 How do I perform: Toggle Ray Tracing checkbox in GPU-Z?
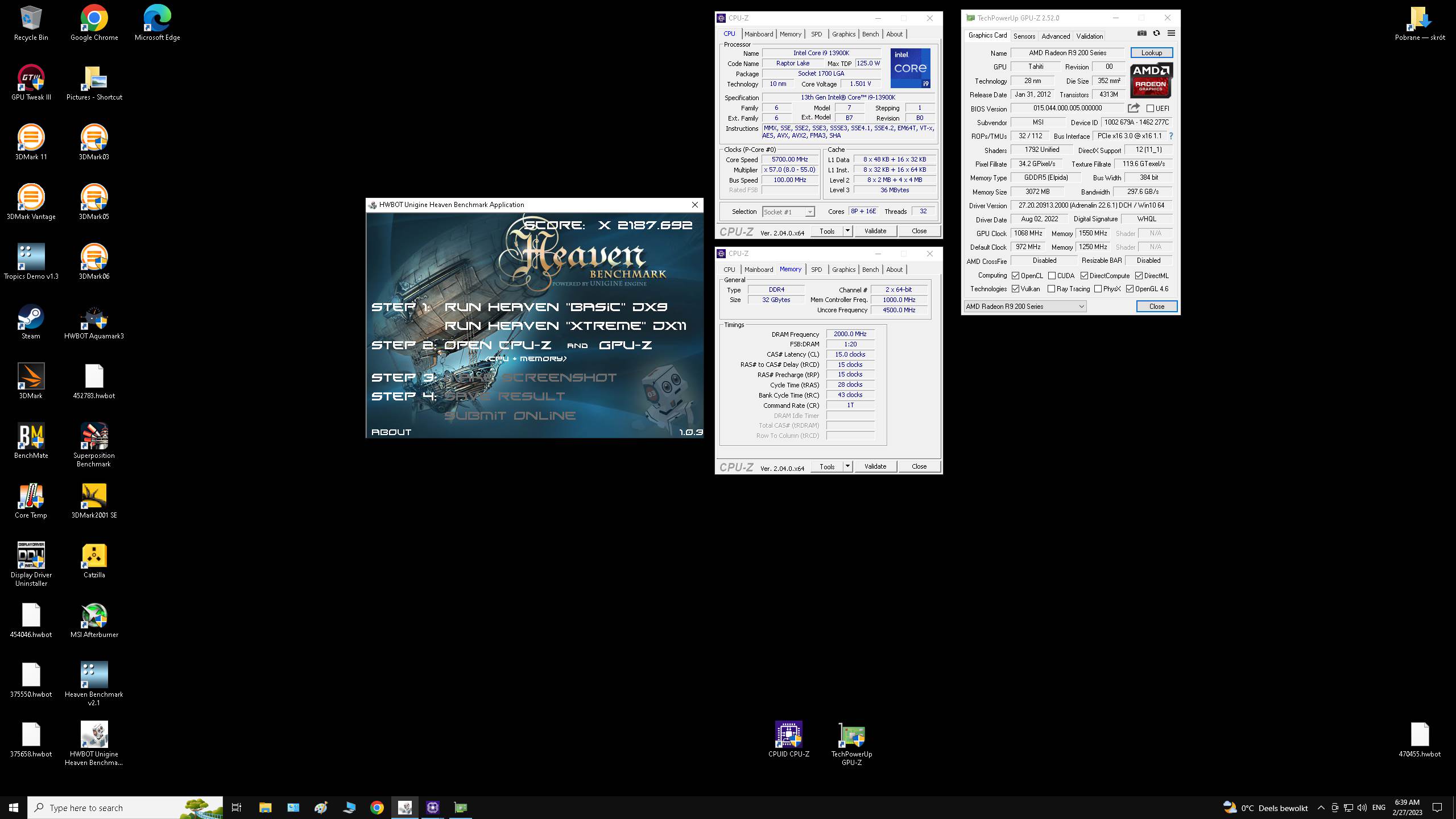click(x=1051, y=289)
